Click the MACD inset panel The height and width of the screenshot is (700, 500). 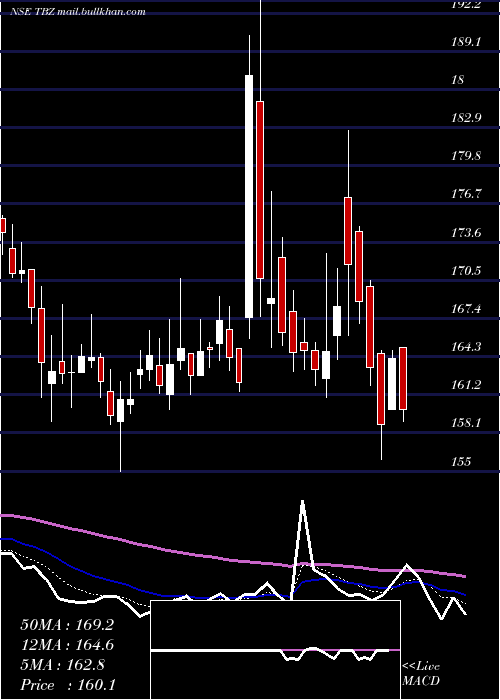point(275,650)
